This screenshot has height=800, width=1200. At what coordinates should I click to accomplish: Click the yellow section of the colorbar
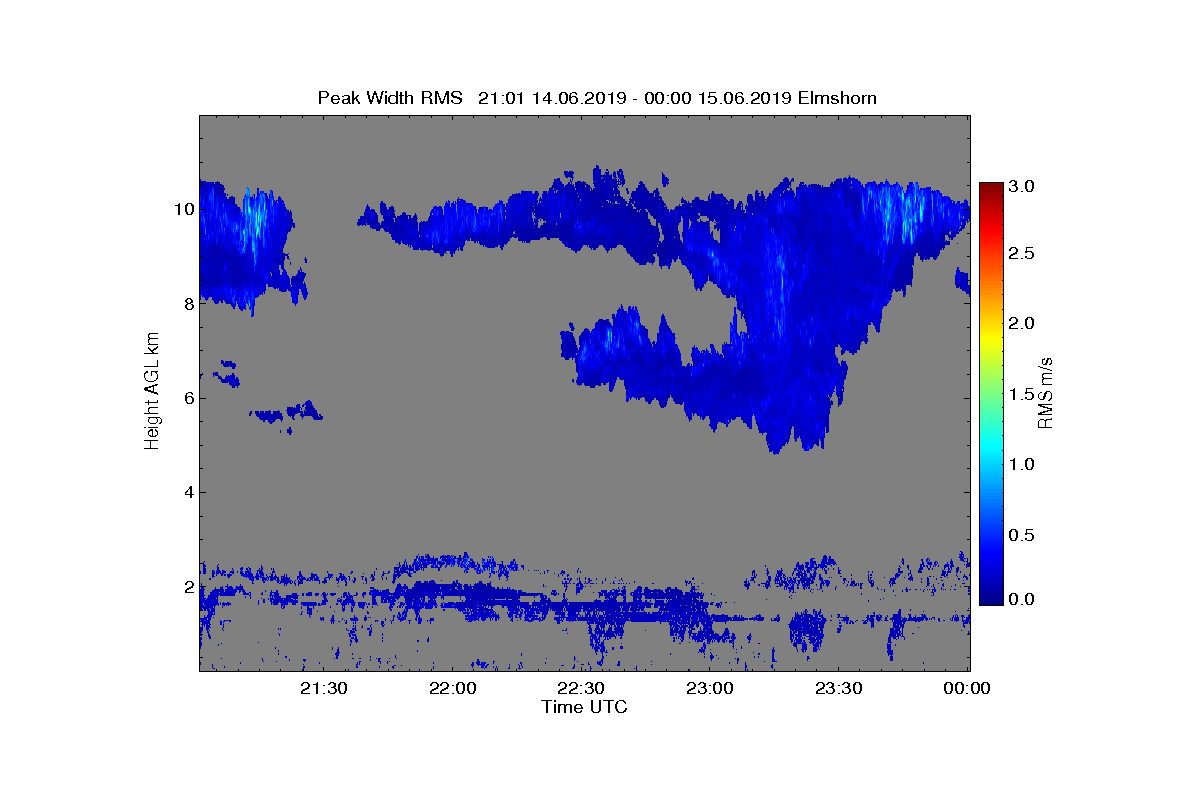pyautogui.click(x=991, y=338)
